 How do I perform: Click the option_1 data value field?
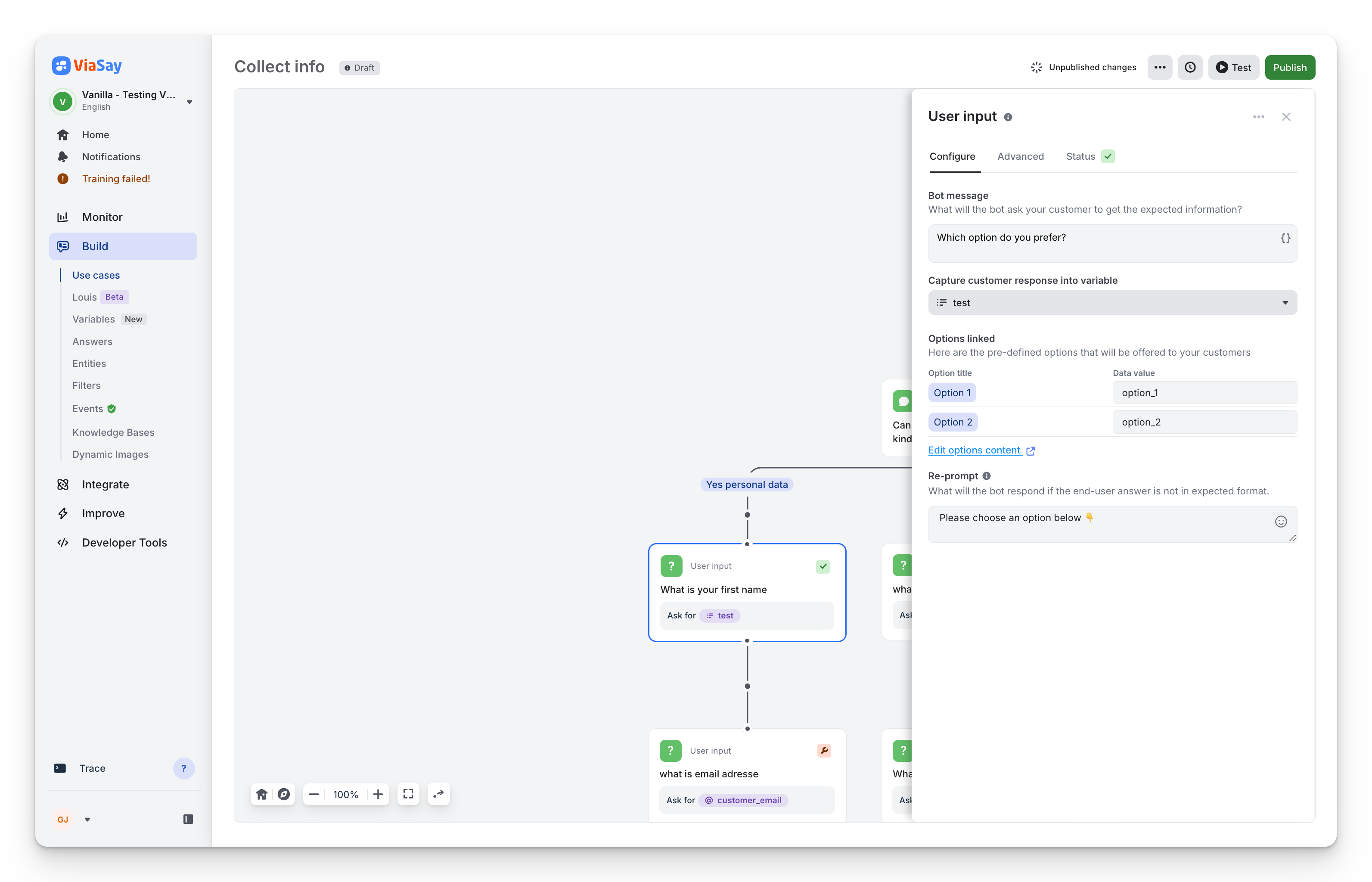point(1204,393)
